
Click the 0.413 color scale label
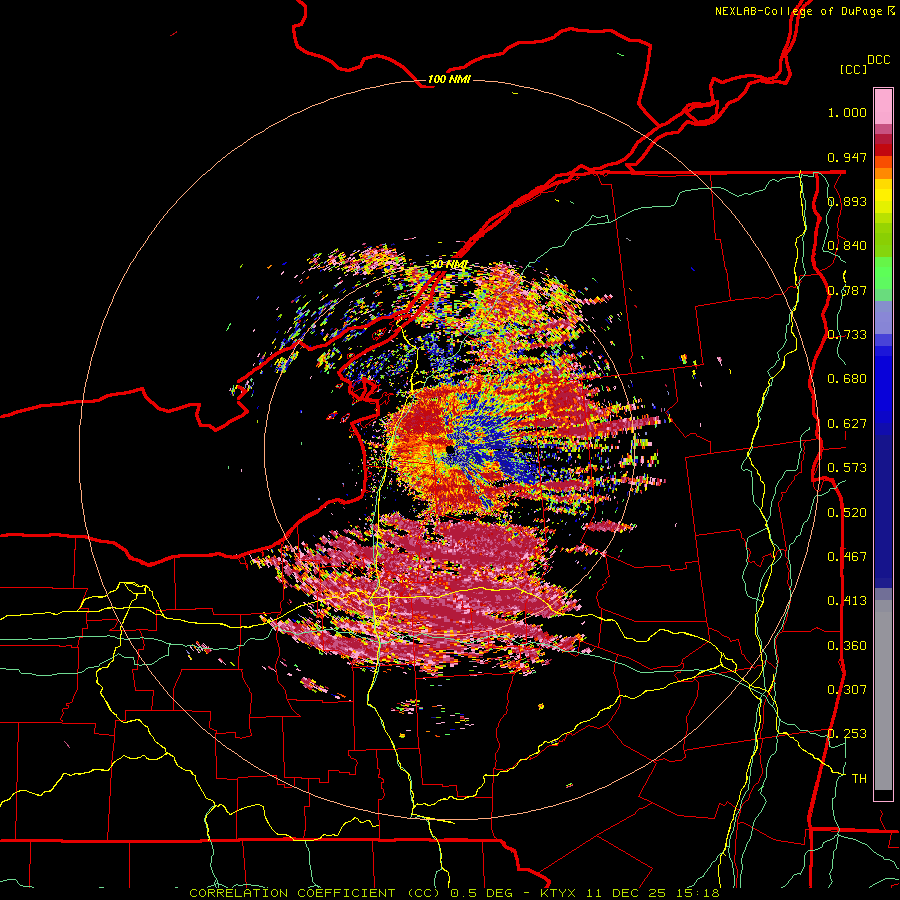click(x=847, y=601)
